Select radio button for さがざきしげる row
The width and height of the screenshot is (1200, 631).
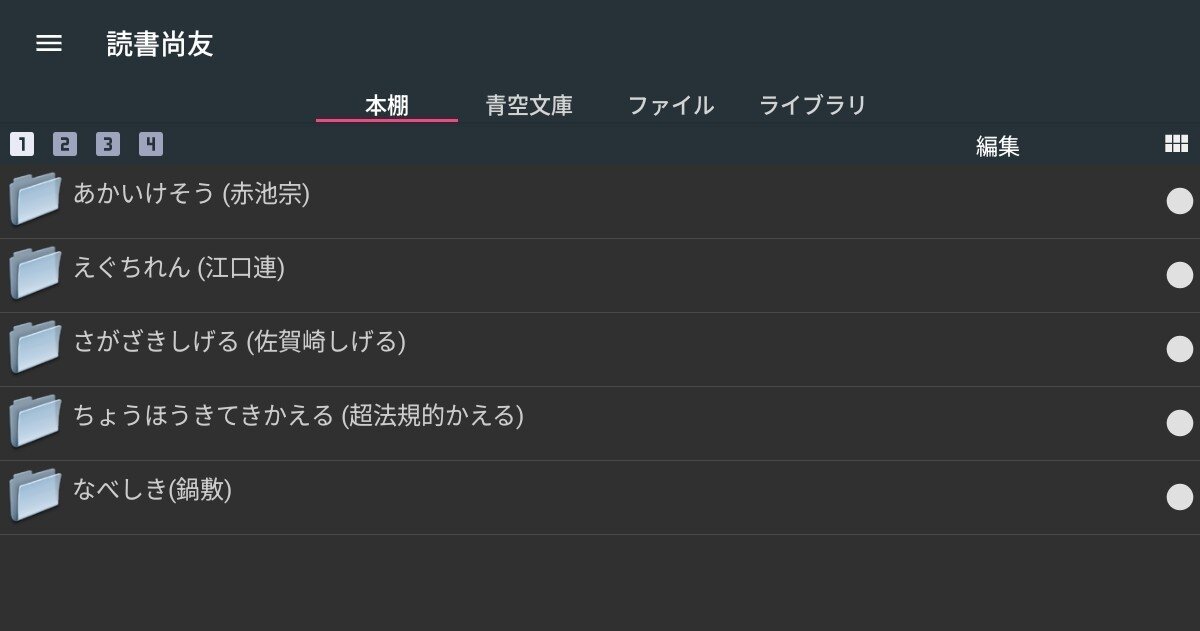(x=1180, y=349)
